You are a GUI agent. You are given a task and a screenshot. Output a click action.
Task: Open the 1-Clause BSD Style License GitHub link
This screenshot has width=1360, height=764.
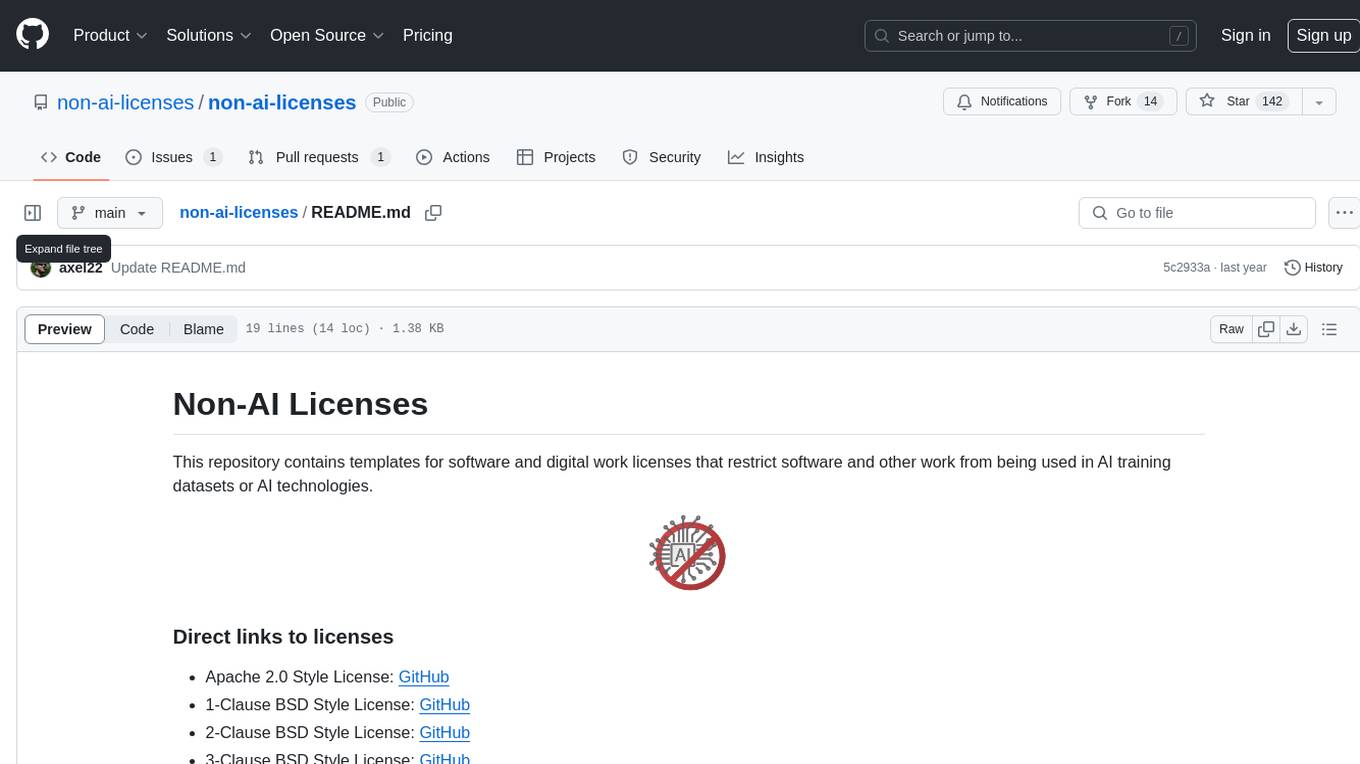[444, 705]
